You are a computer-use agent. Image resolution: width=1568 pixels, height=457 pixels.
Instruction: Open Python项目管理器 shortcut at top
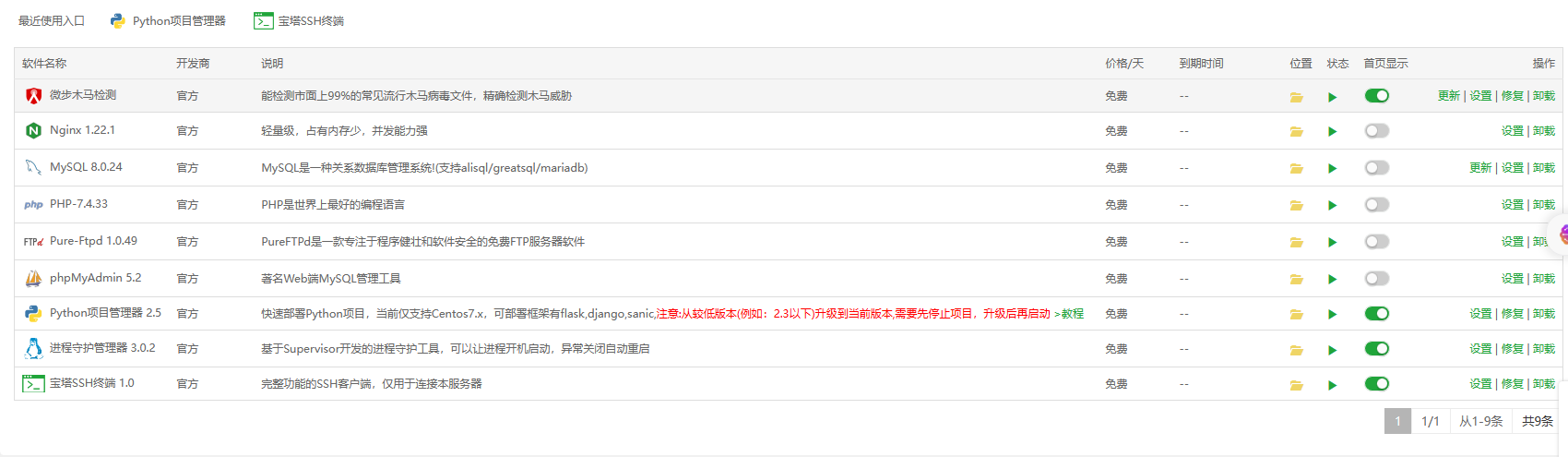tap(168, 20)
